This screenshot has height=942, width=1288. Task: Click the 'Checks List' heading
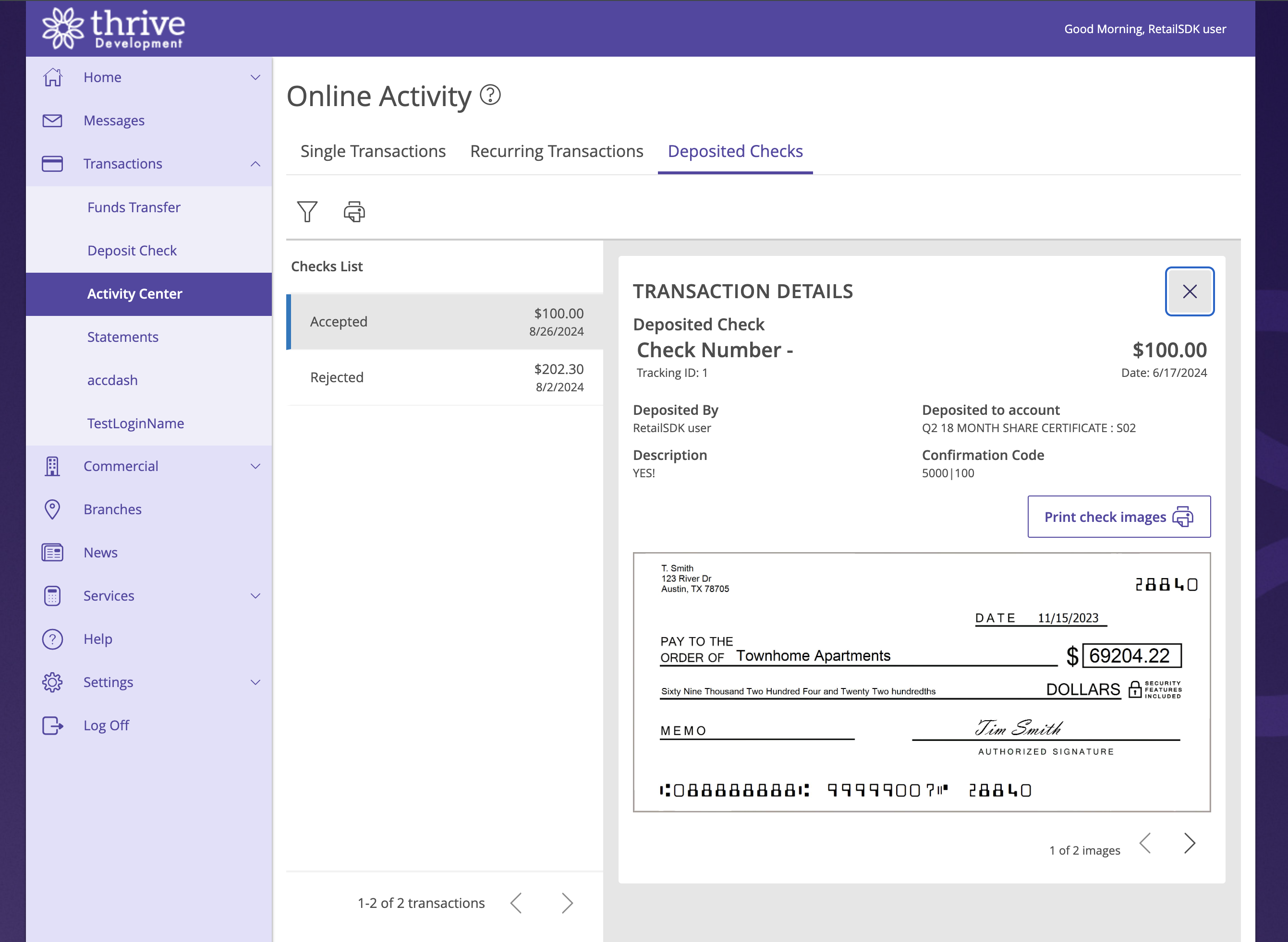click(327, 266)
